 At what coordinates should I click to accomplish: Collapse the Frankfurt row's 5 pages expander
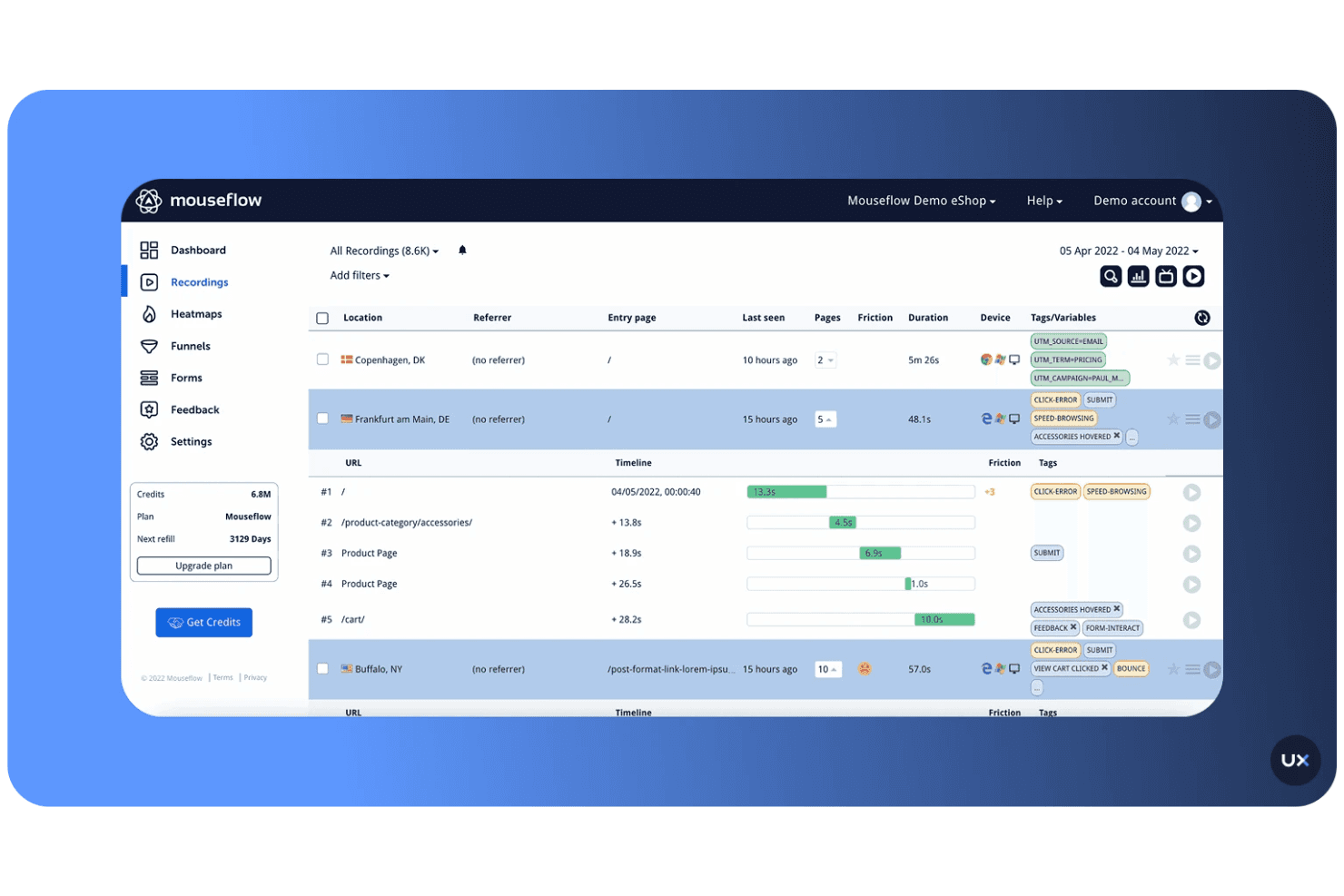(825, 419)
